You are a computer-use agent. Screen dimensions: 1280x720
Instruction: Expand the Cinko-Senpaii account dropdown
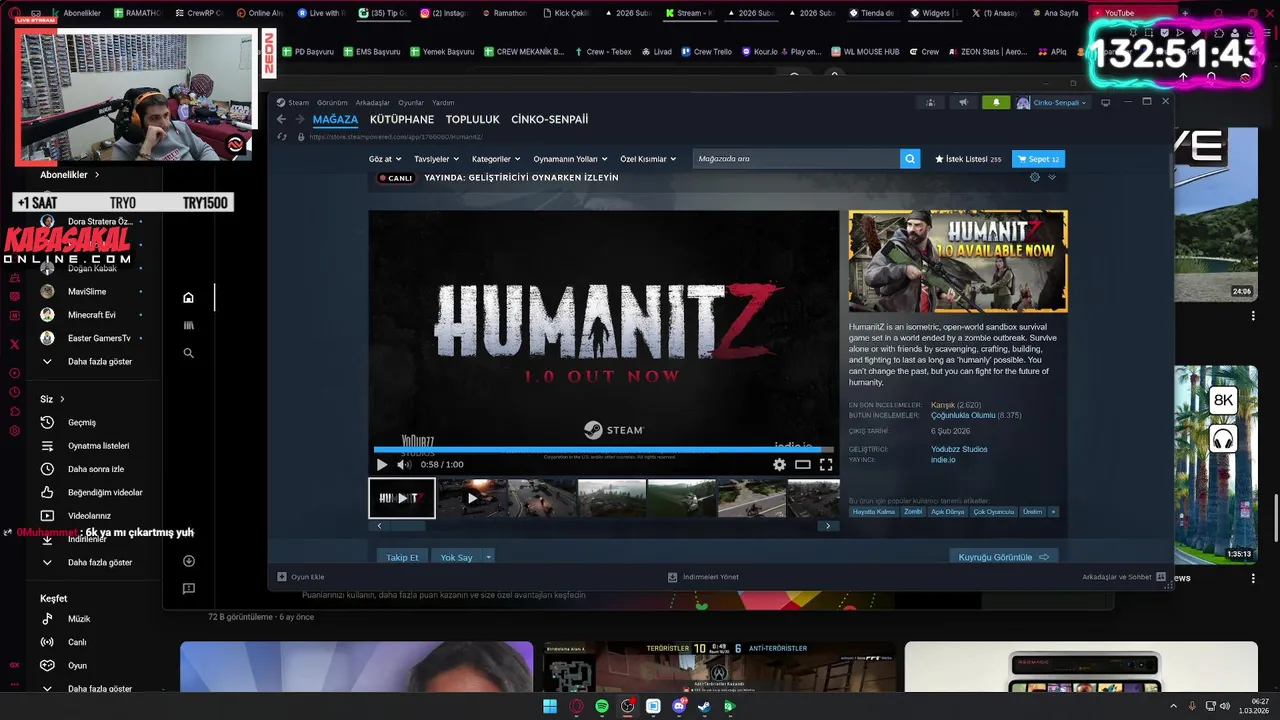1052,102
